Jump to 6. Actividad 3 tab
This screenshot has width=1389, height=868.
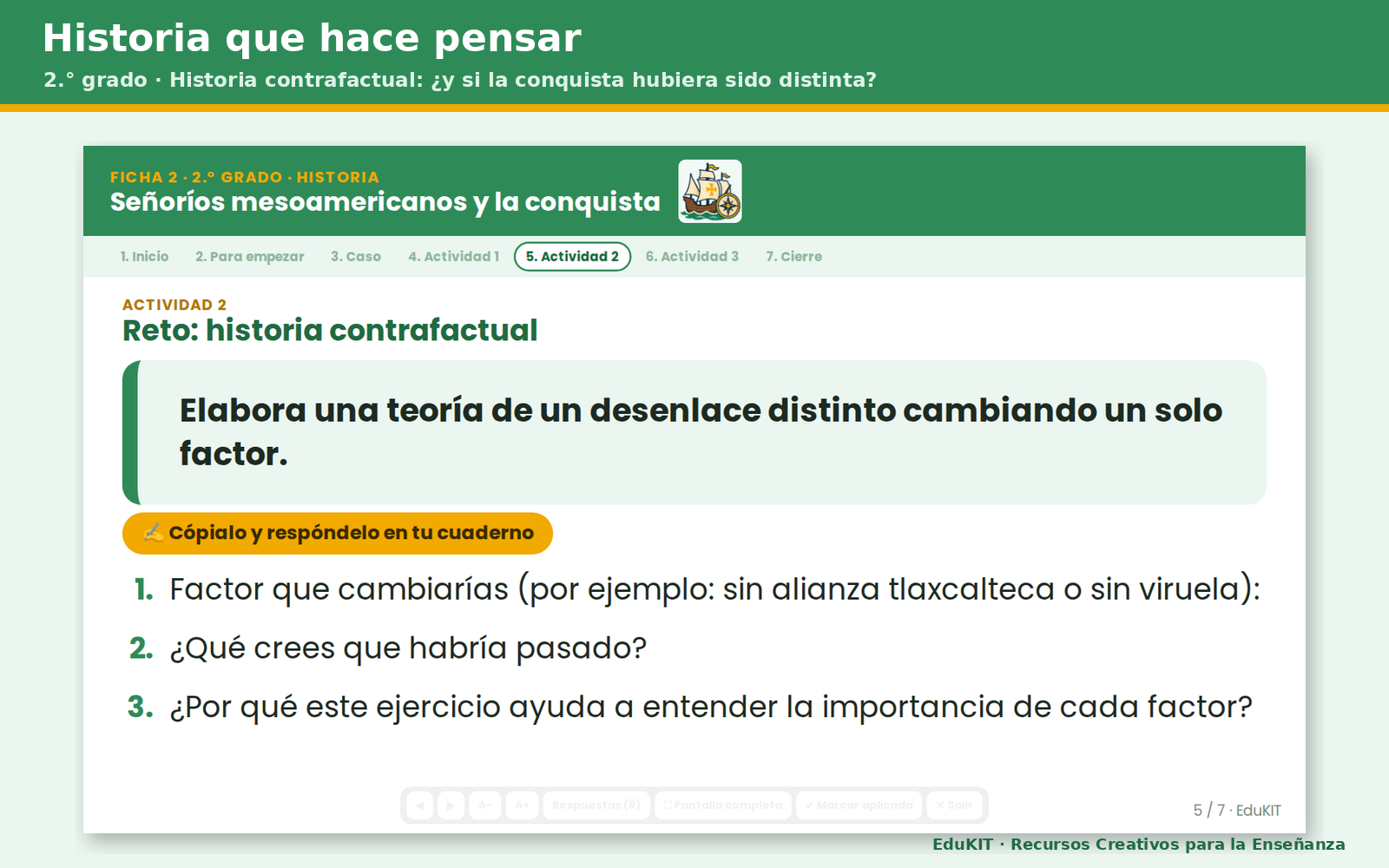pyautogui.click(x=692, y=257)
